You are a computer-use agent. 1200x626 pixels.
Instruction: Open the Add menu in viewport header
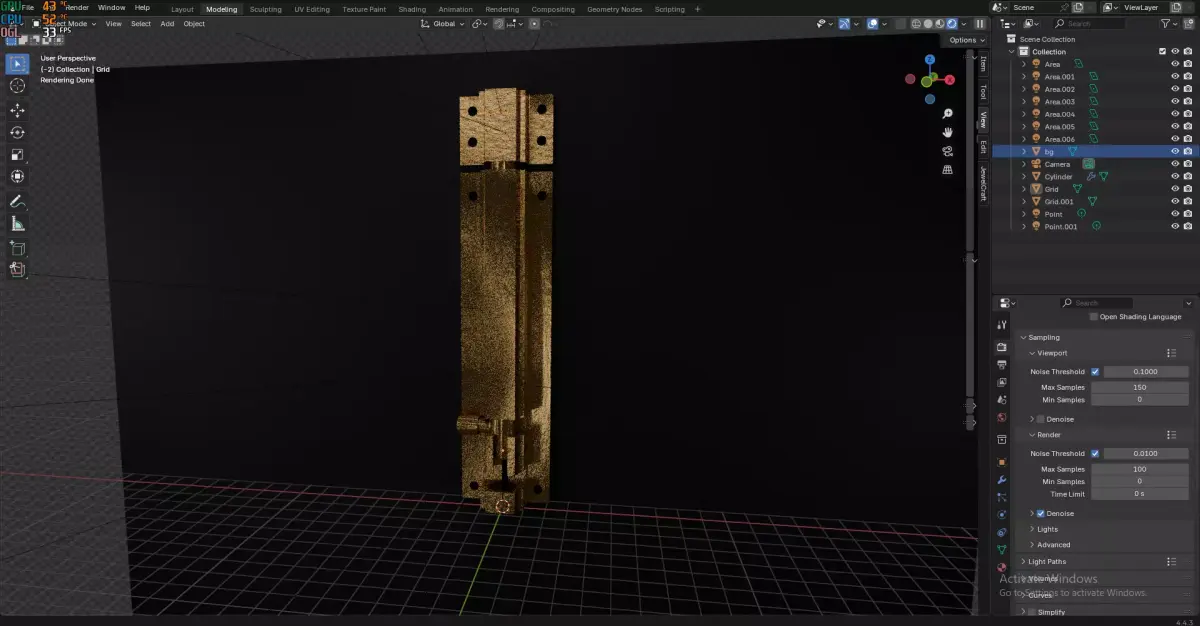pyautogui.click(x=167, y=23)
